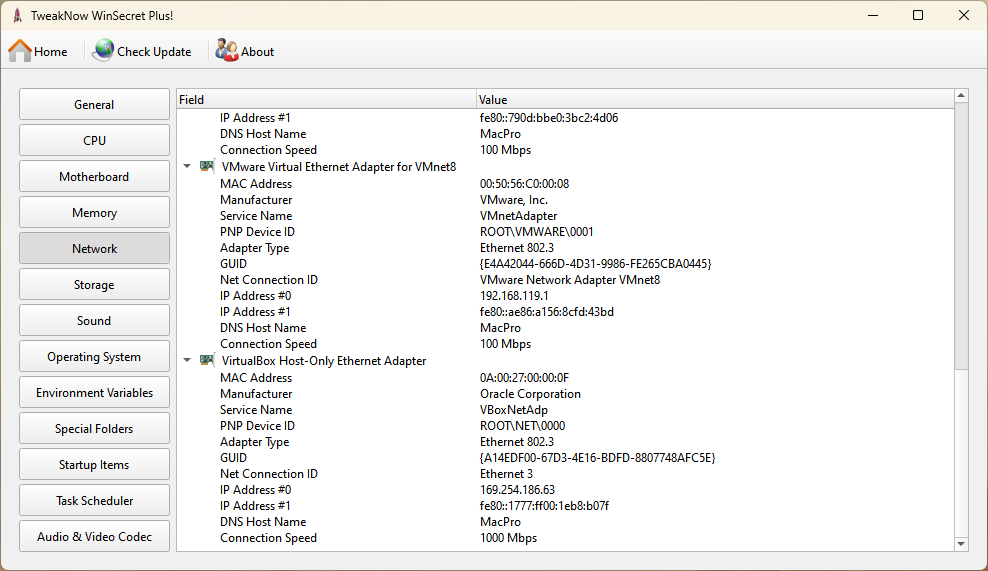Image resolution: width=988 pixels, height=571 pixels.
Task: Select the value Oracle Corporation
Action: tap(530, 393)
